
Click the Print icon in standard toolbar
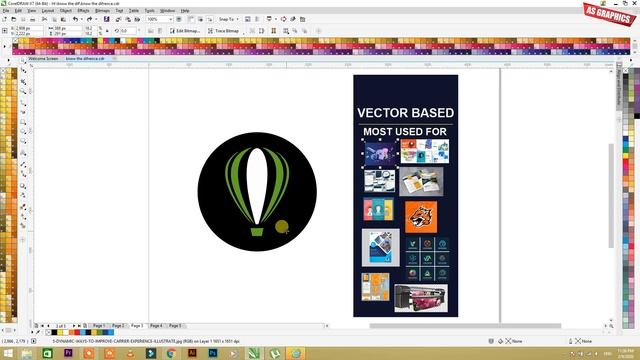coord(32,19)
